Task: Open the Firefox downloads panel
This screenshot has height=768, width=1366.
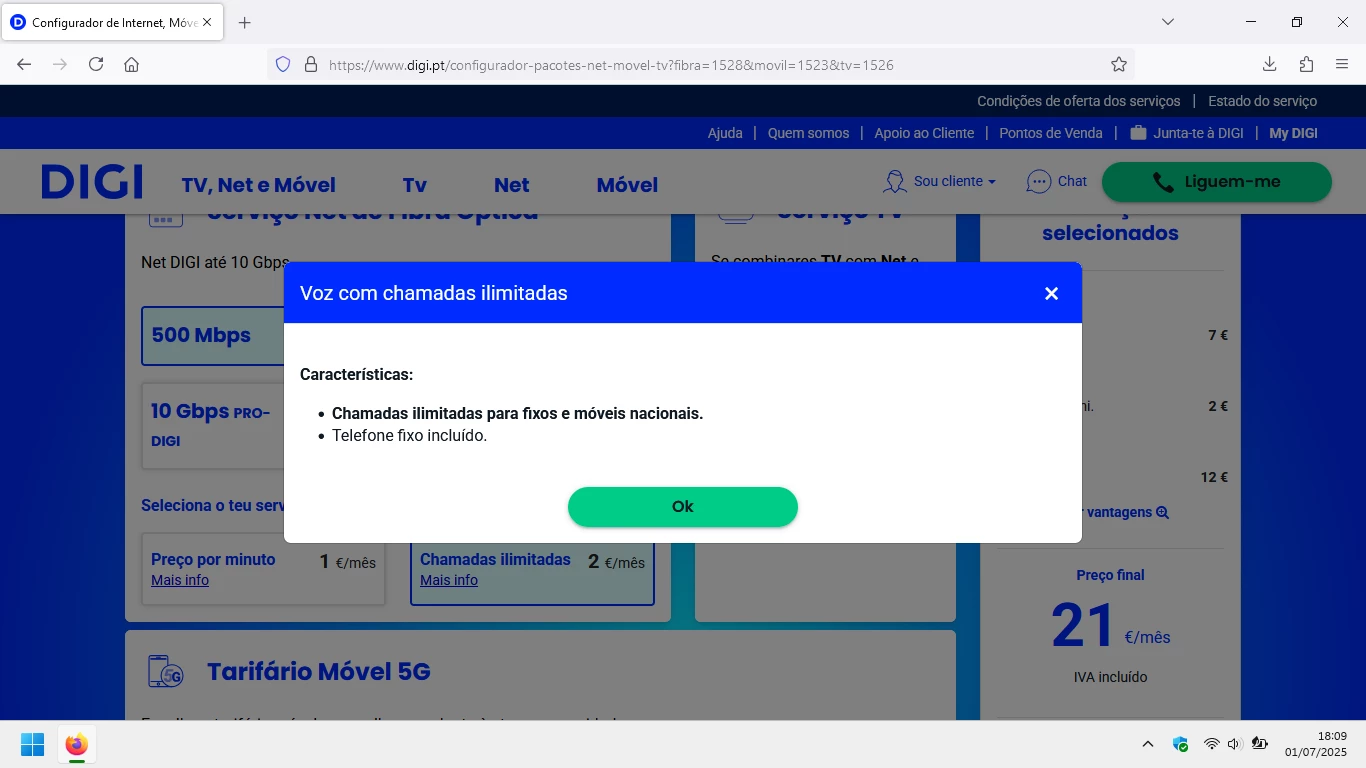Action: coord(1269,64)
